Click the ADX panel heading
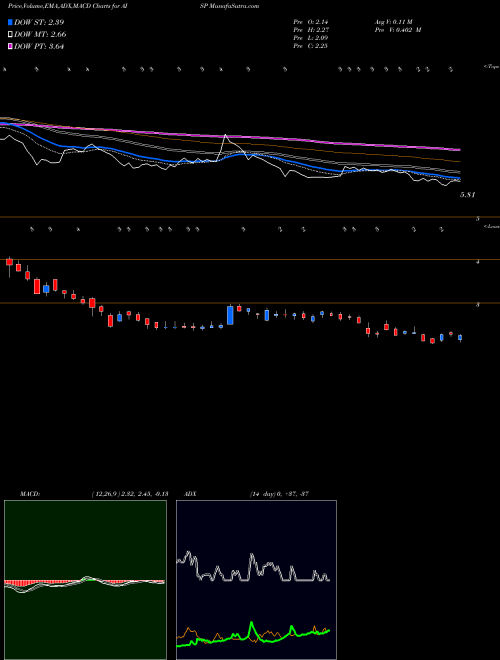Viewport: 500px width, 660px height. (x=190, y=494)
